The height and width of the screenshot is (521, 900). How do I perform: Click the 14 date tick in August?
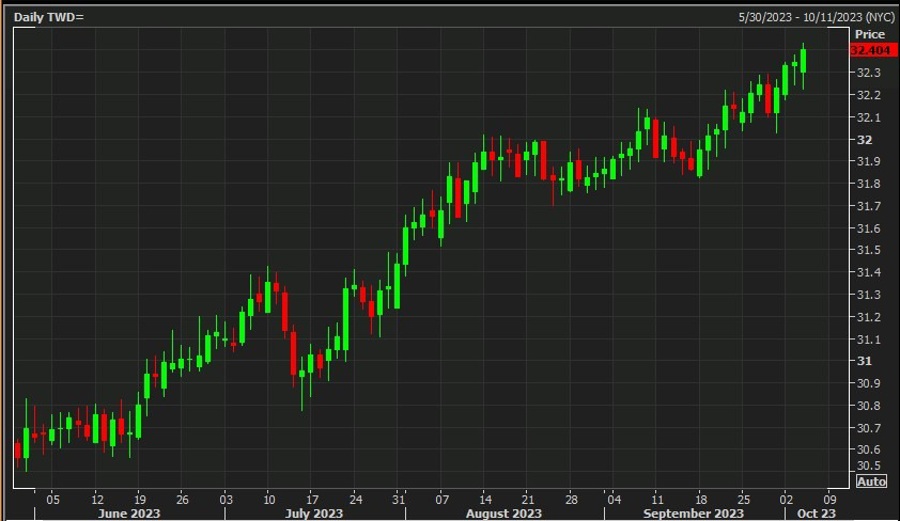click(x=485, y=500)
